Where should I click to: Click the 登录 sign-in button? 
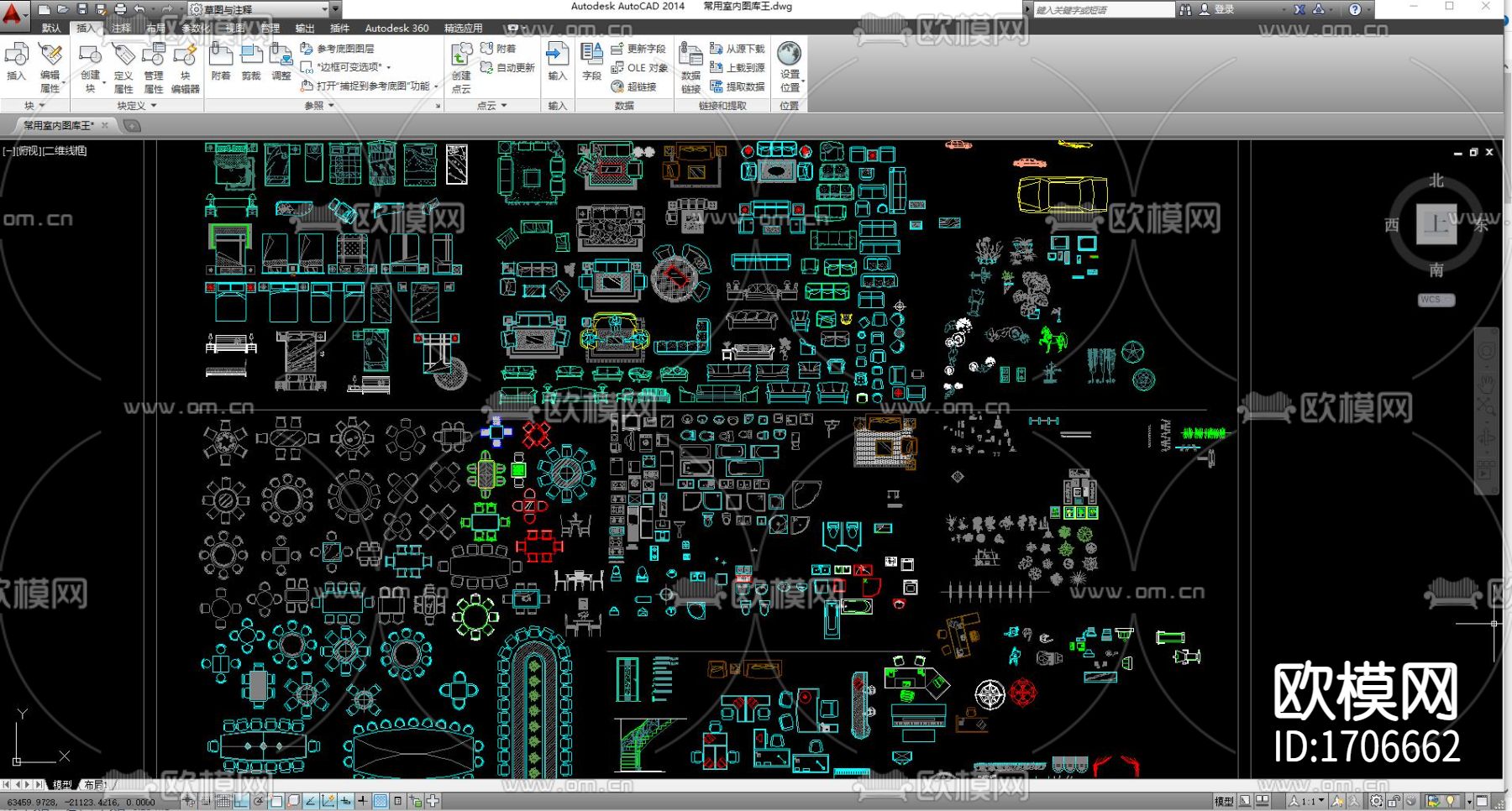[1216, 9]
